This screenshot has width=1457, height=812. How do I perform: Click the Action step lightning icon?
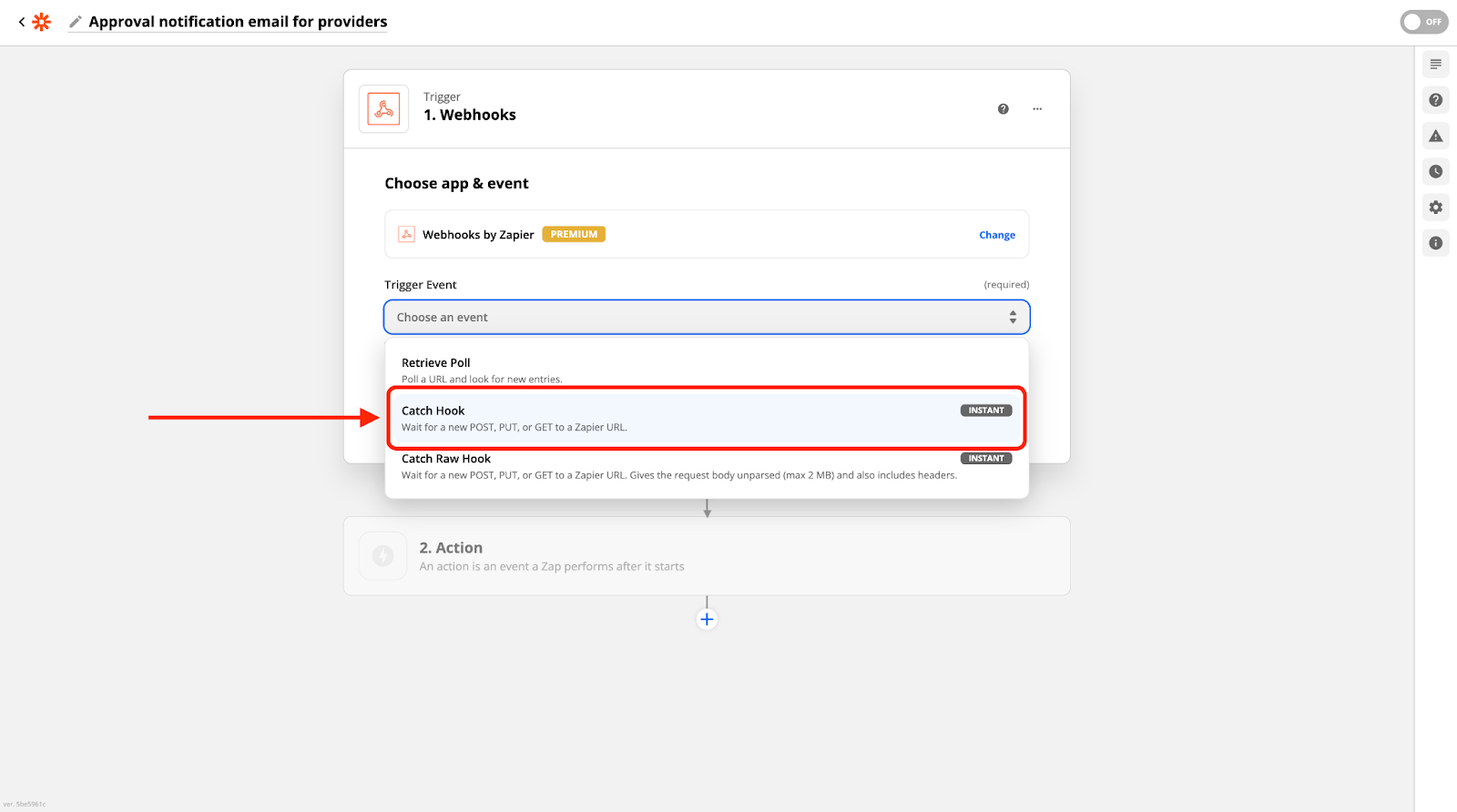coord(383,556)
